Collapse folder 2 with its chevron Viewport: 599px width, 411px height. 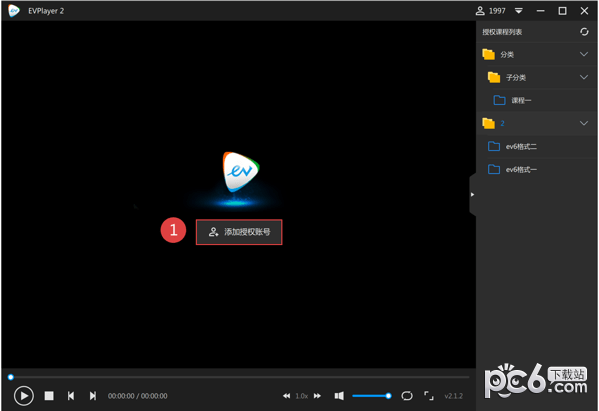tap(584, 123)
